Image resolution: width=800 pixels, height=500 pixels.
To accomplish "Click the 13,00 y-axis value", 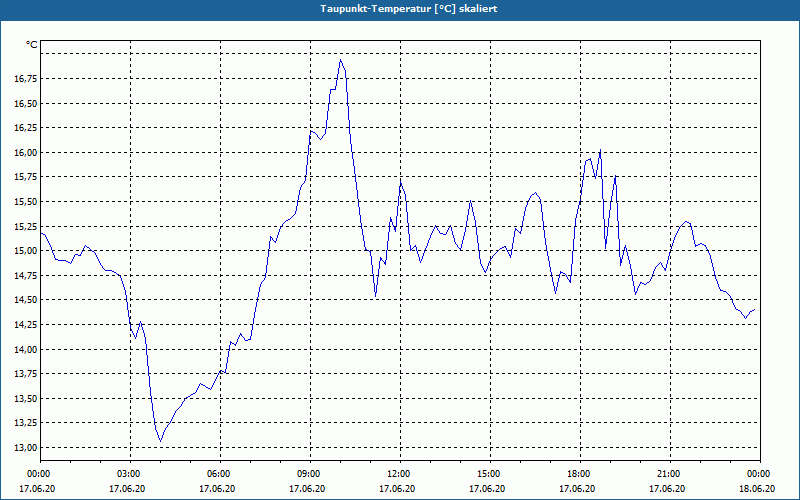I will coord(24,447).
